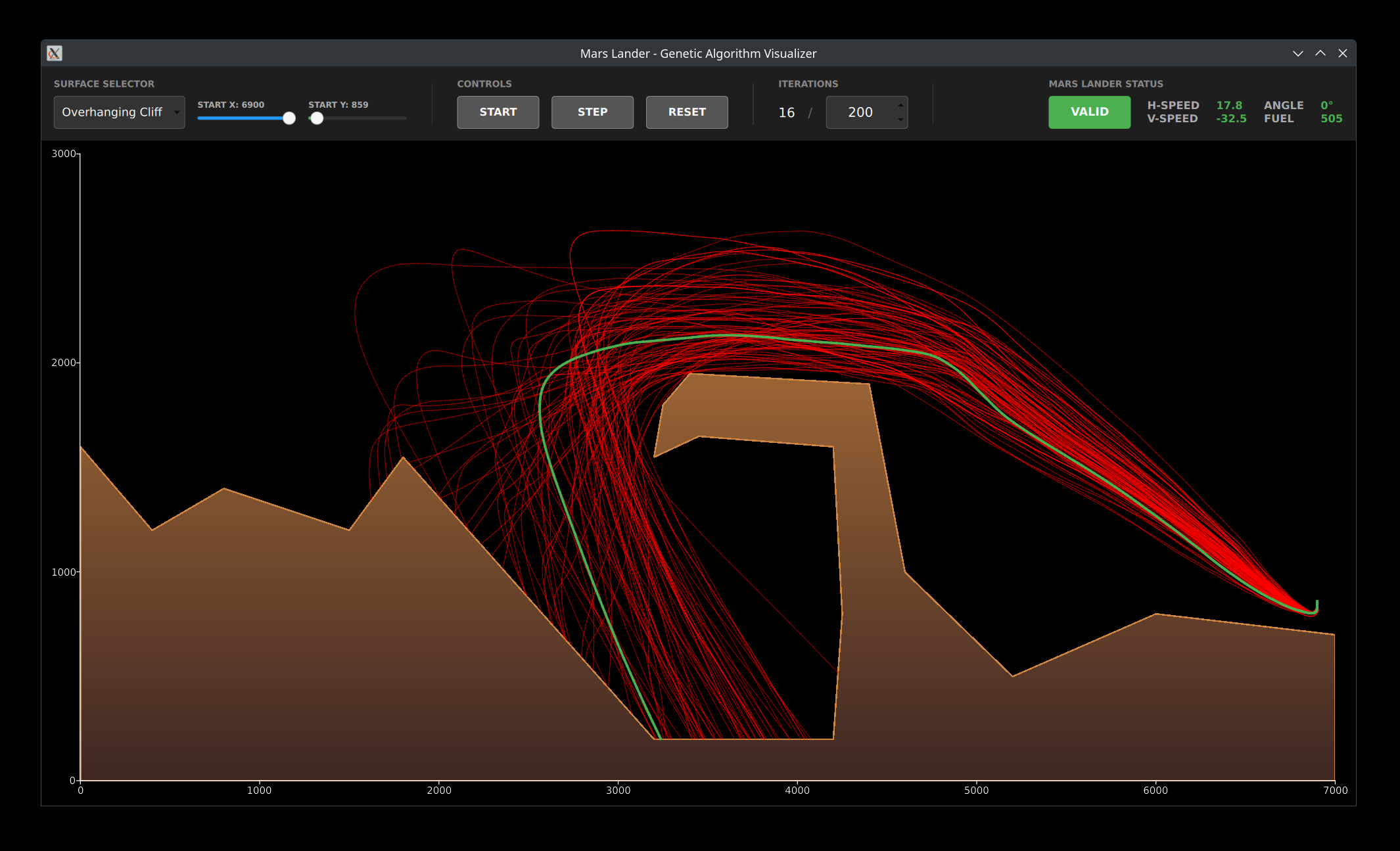Click the START X: 6900 label
This screenshot has width=1400, height=851.
tap(231, 104)
